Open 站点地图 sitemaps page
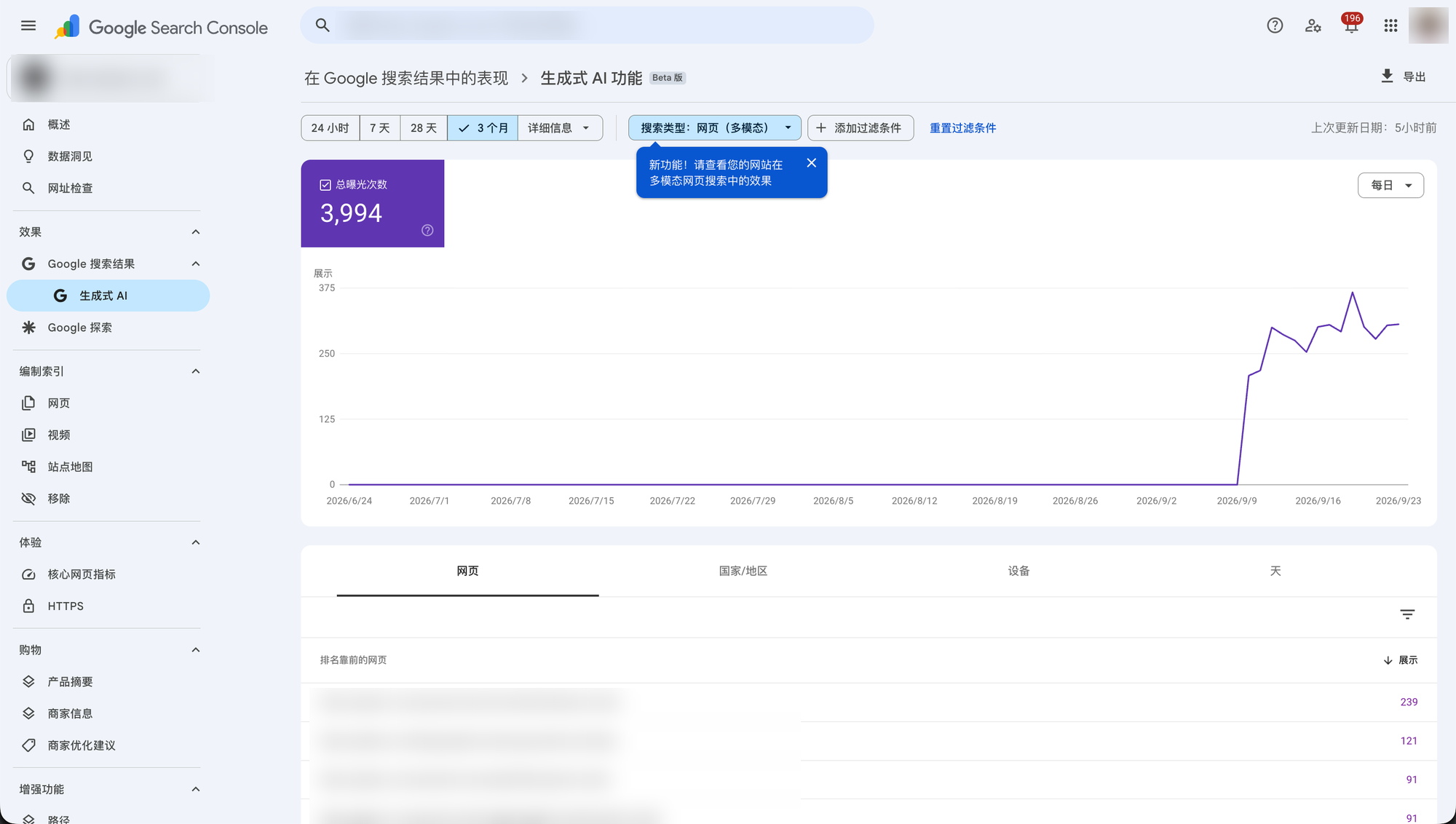Image resolution: width=1456 pixels, height=824 pixels. [108, 467]
